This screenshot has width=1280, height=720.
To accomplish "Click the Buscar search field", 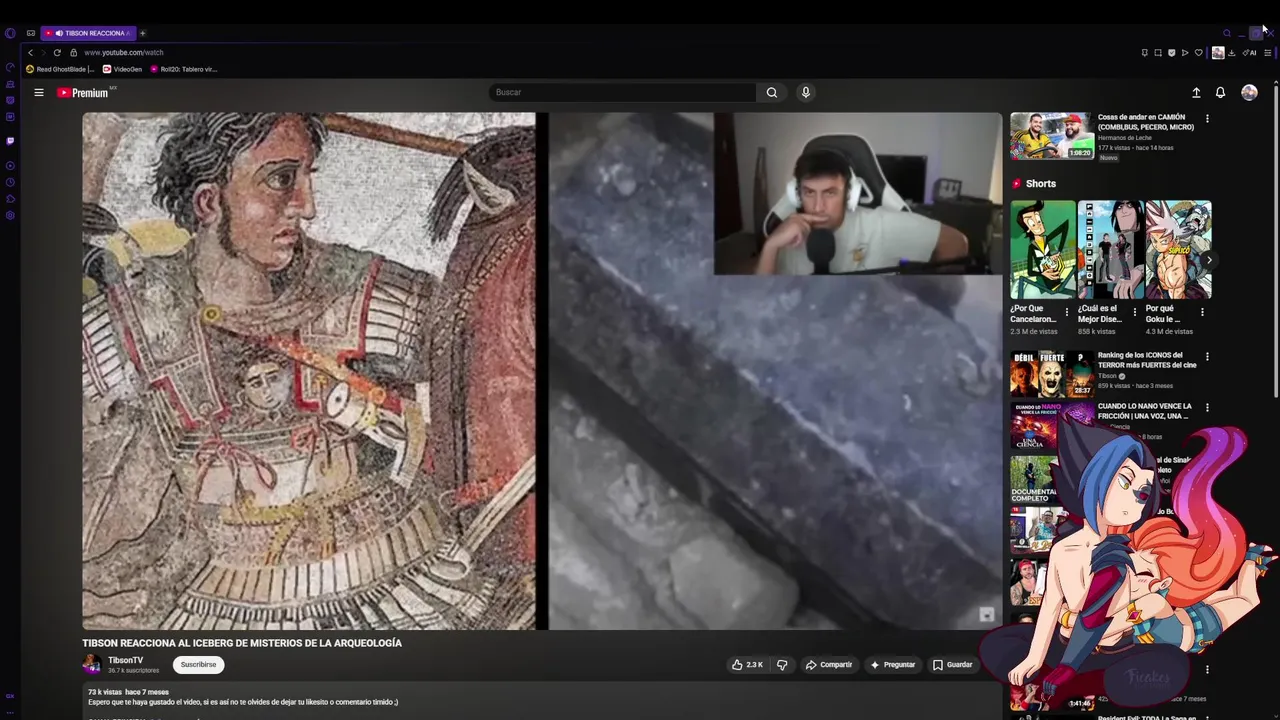I will pyautogui.click(x=622, y=92).
